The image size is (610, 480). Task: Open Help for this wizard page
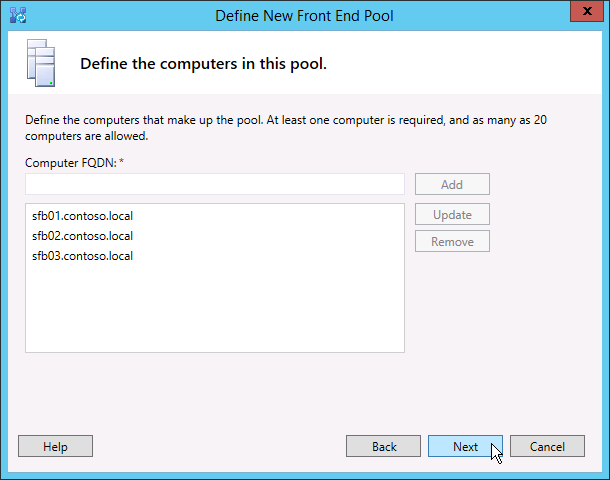point(55,446)
